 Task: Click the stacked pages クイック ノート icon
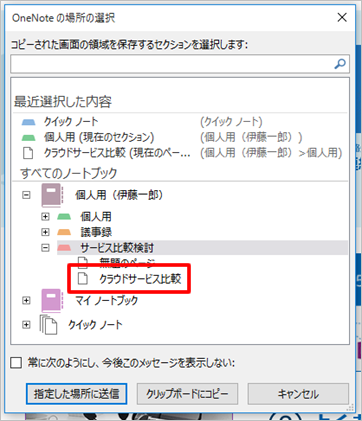48,325
